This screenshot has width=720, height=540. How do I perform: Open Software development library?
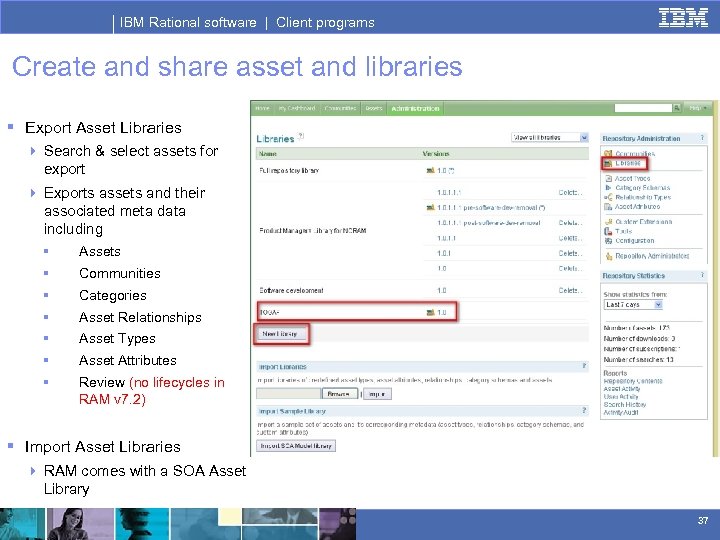[x=291, y=291]
